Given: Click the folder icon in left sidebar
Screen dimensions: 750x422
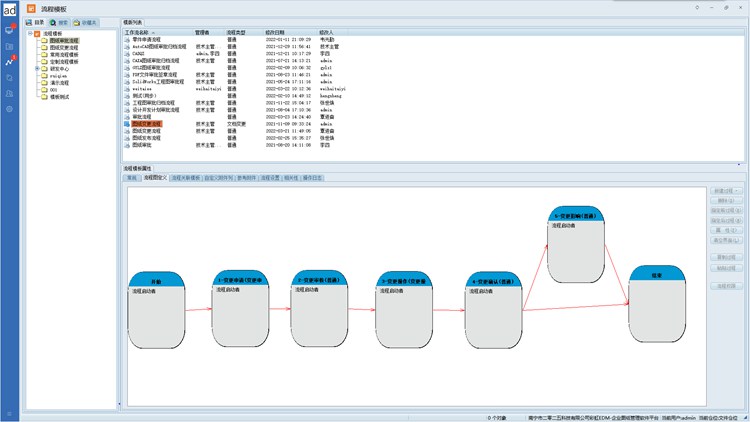Looking at the screenshot, I should tap(9, 46).
